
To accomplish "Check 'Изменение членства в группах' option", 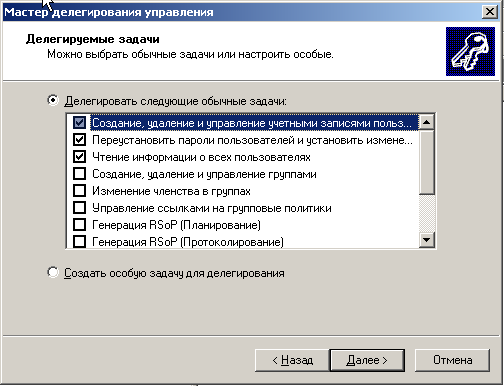I will (x=79, y=191).
